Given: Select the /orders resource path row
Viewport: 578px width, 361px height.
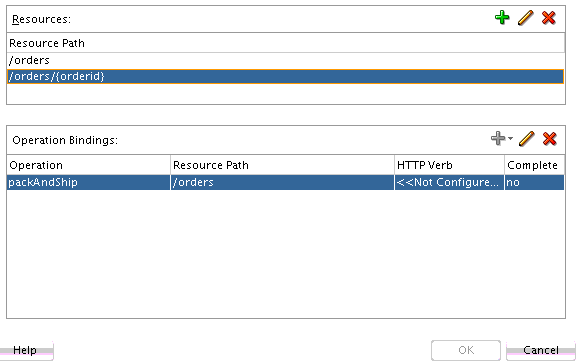Looking at the screenshot, I should point(286,60).
